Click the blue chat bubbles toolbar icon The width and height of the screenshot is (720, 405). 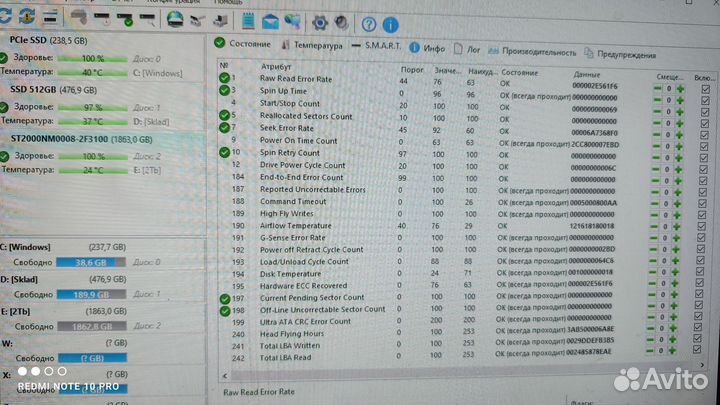coord(292,22)
